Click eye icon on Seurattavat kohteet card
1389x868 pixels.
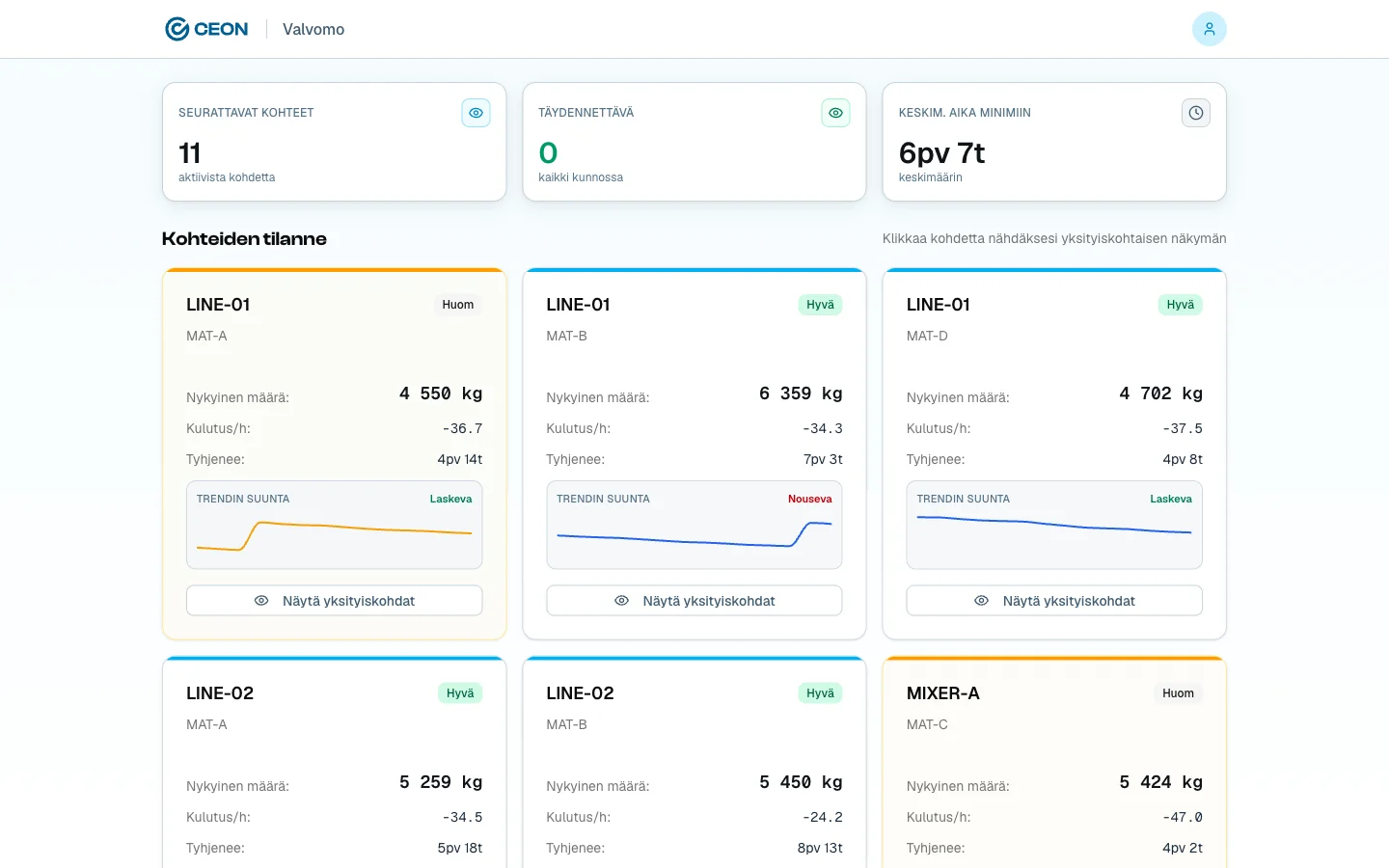click(476, 113)
